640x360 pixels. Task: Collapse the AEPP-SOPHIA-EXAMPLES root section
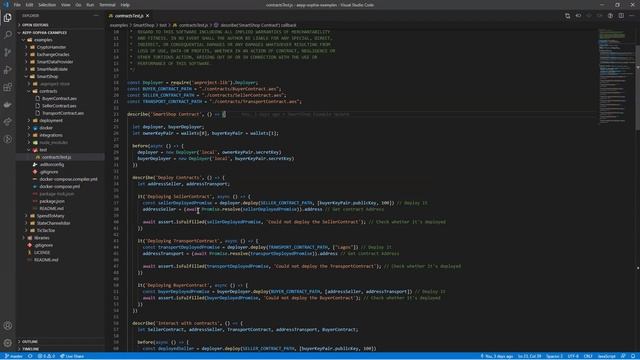60,32
